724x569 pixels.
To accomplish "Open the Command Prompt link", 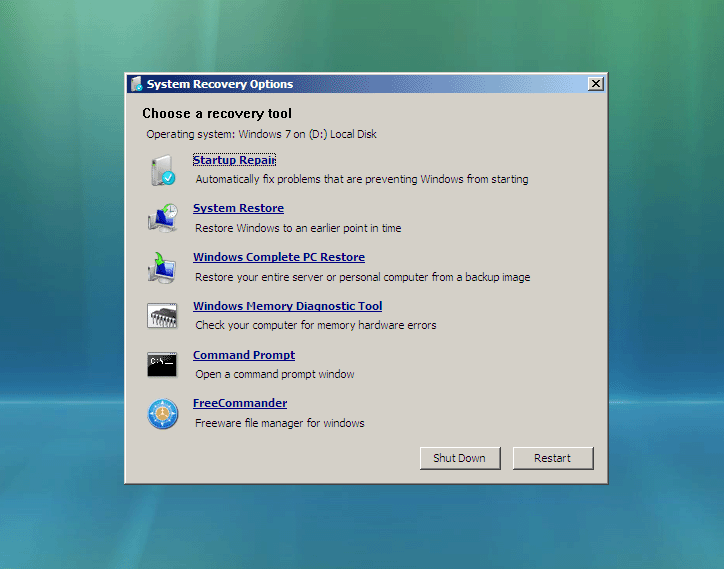I will [244, 355].
